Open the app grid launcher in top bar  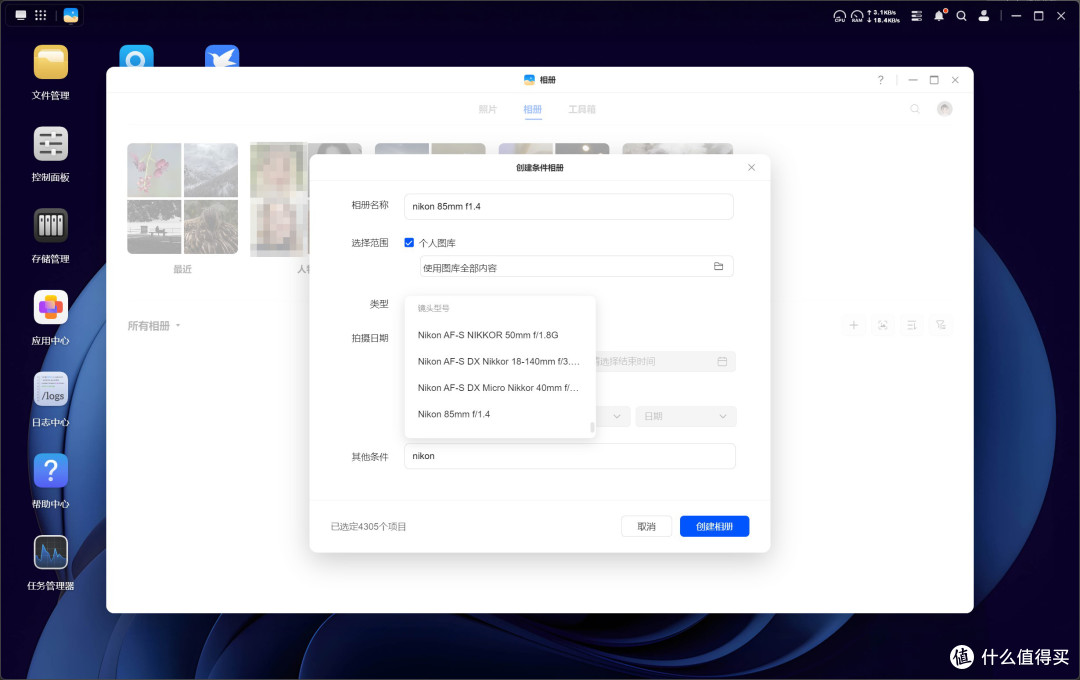point(41,15)
